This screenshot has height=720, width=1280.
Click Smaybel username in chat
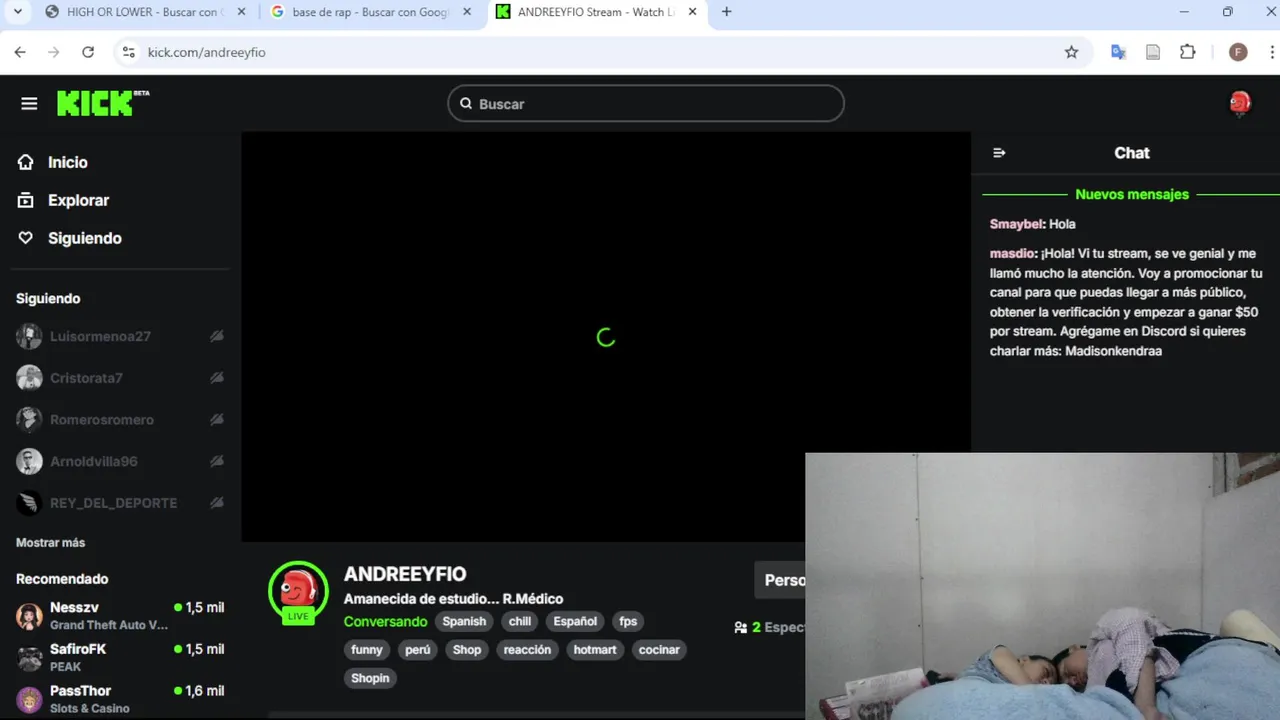tap(1017, 224)
